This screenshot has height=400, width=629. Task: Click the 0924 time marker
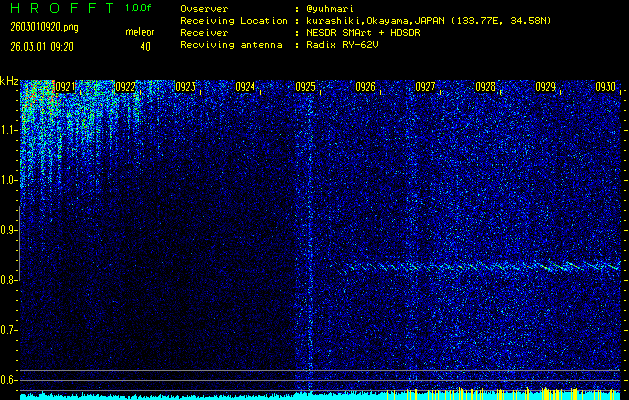[245, 87]
